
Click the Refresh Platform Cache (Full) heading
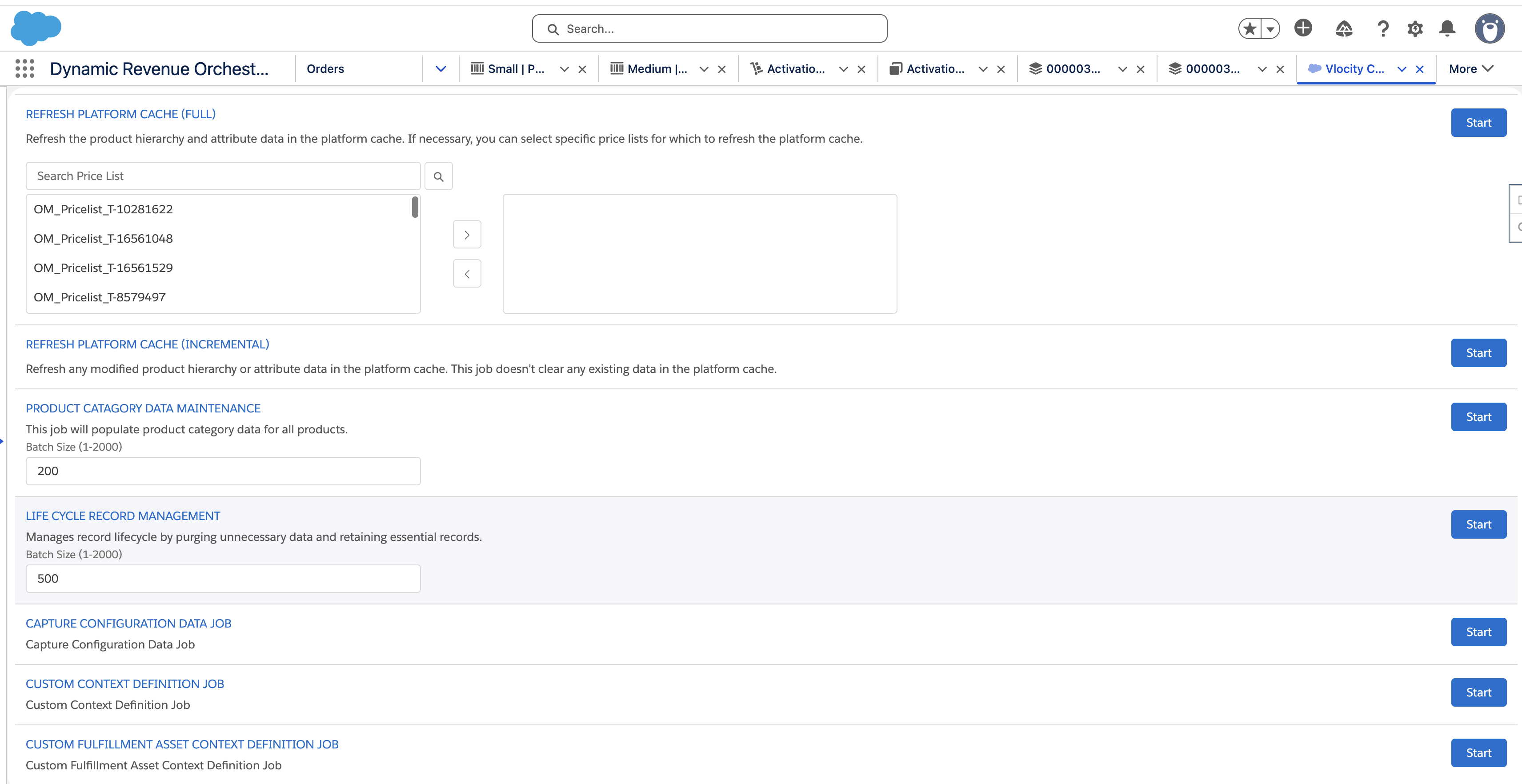120,114
